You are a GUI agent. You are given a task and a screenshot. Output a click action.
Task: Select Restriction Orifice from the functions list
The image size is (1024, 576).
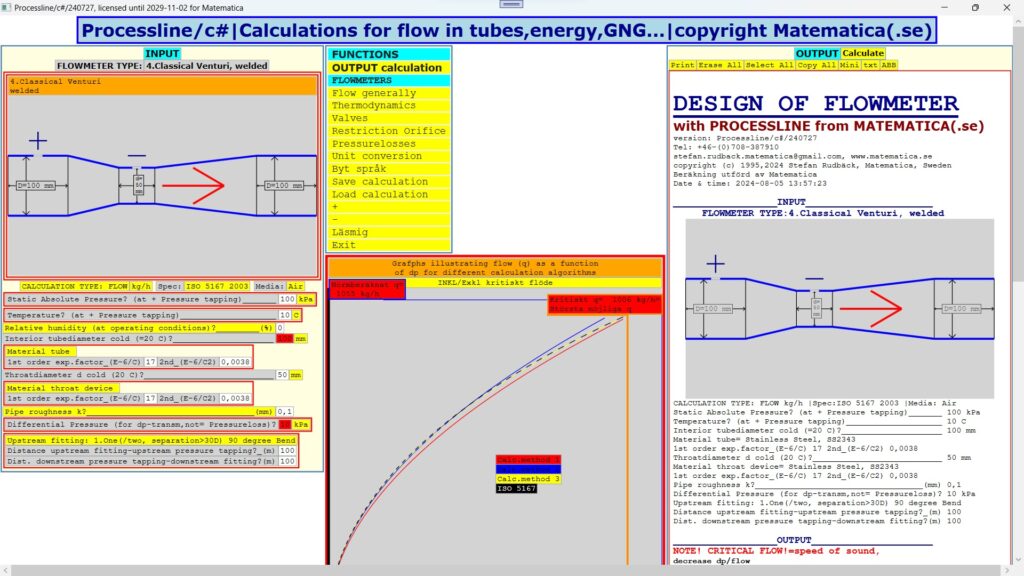click(x=388, y=131)
